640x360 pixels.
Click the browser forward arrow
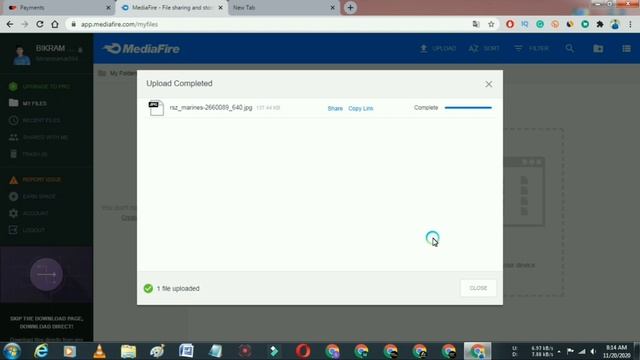(25, 24)
